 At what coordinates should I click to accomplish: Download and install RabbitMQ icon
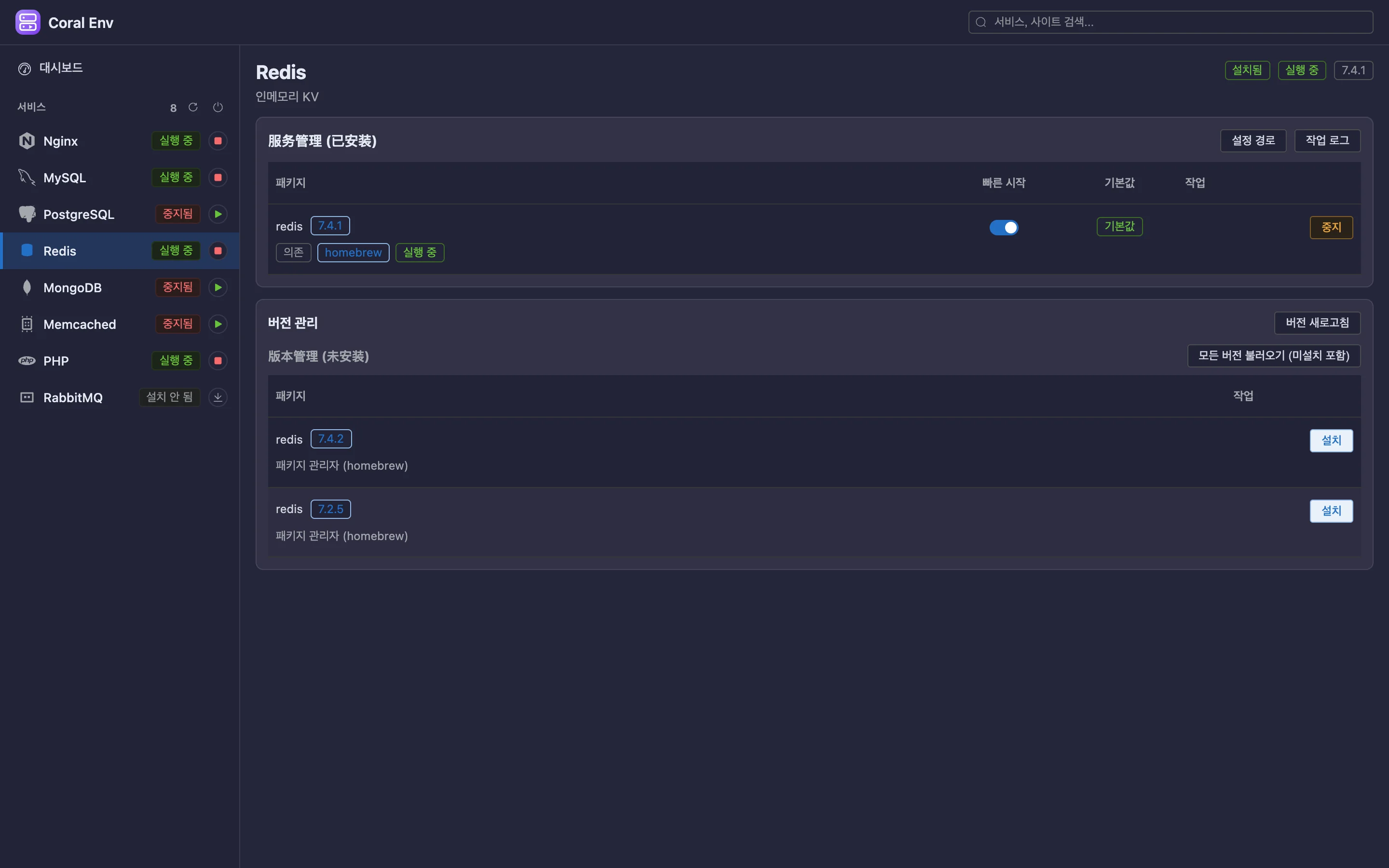(218, 397)
